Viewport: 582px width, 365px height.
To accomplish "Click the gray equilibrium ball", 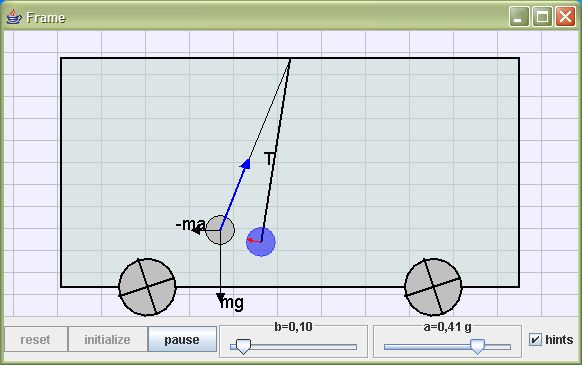I will (x=220, y=230).
